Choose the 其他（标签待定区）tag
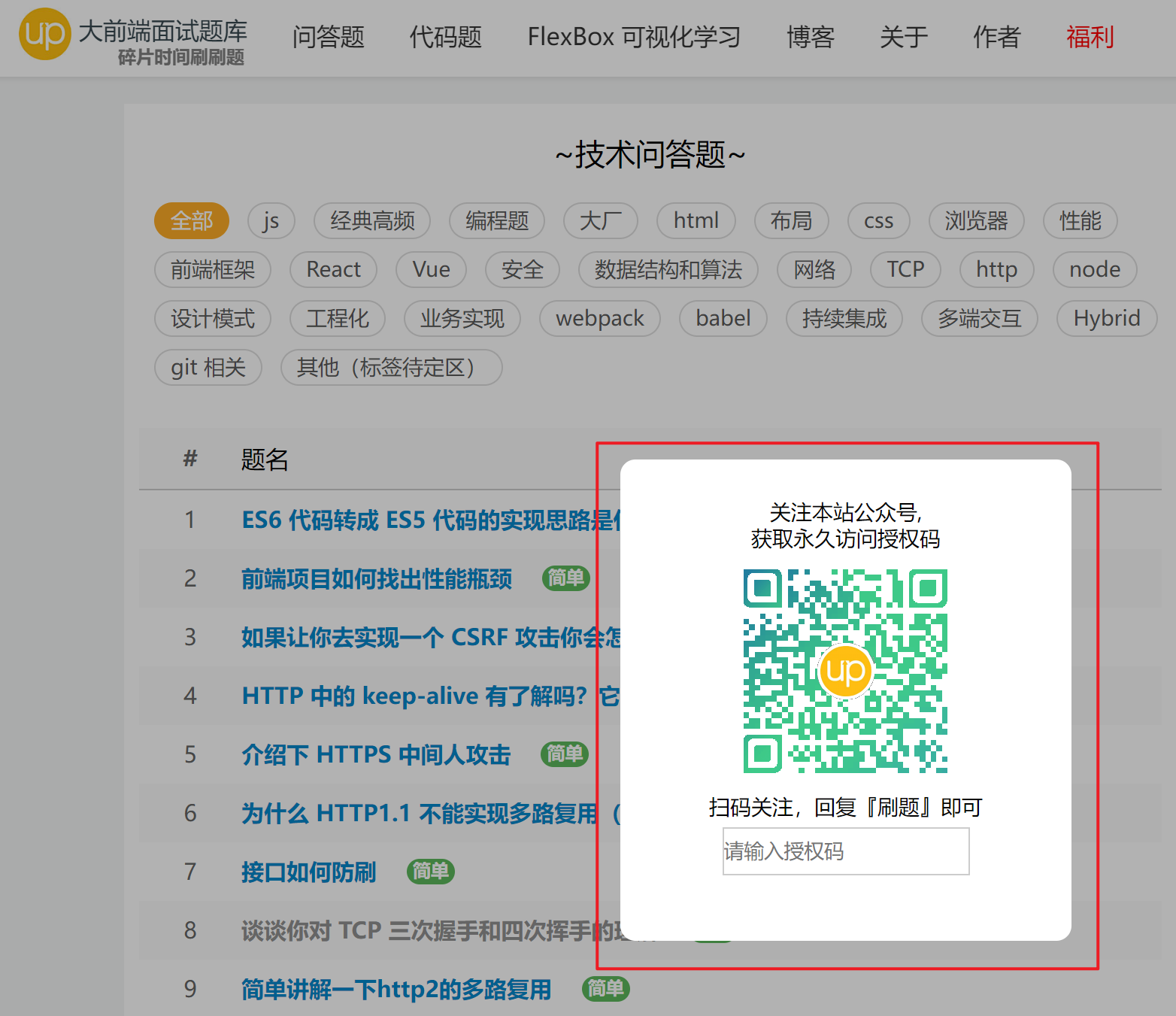The width and height of the screenshot is (1176, 1016). [x=392, y=367]
